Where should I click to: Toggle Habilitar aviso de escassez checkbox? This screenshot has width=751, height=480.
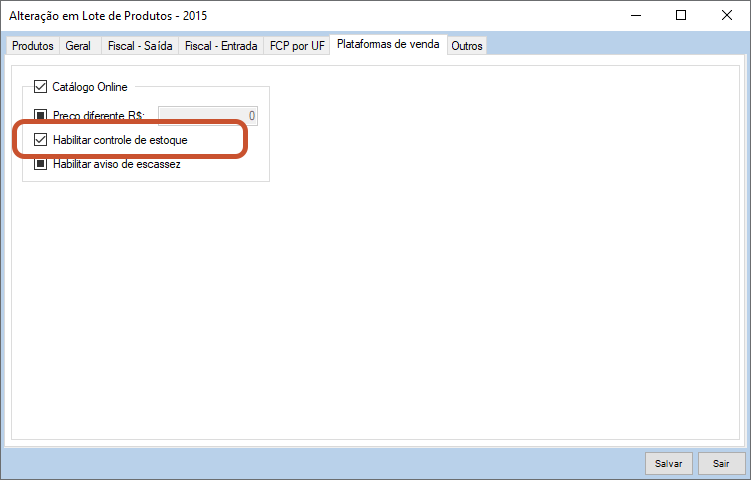point(40,164)
